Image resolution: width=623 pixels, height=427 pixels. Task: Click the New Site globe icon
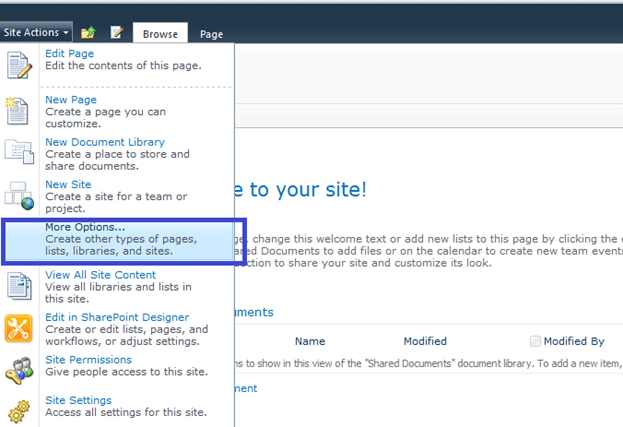click(x=19, y=196)
